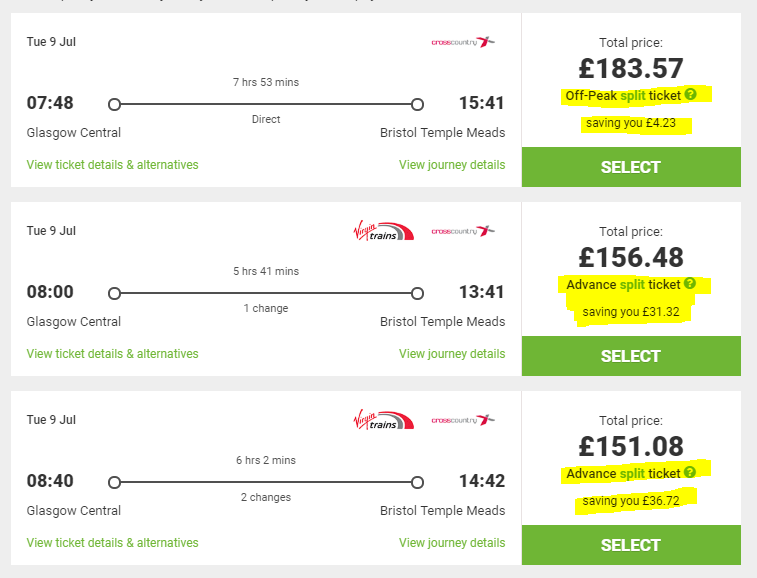The image size is (757, 578).
Task: Click help icon on £151.08 Advance split ticket
Action: 690,472
